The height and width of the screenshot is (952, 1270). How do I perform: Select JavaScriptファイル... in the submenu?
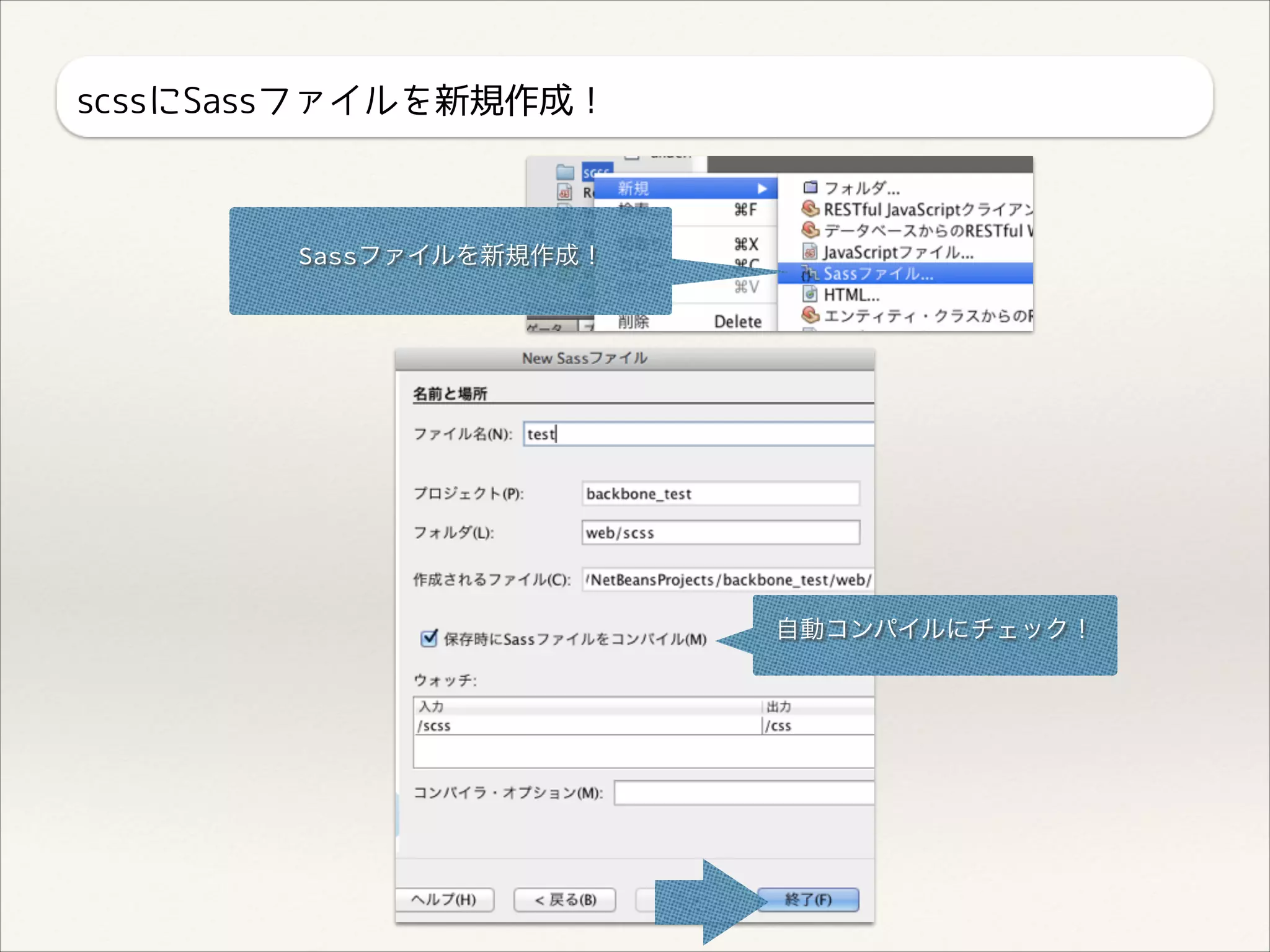905,252
